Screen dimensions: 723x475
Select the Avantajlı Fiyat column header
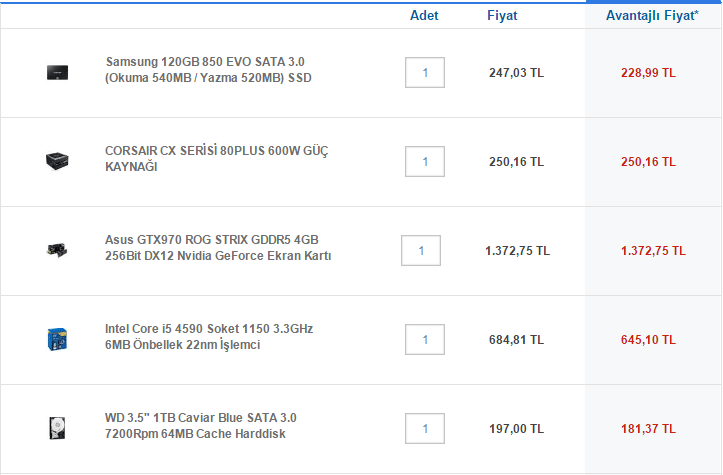[652, 16]
